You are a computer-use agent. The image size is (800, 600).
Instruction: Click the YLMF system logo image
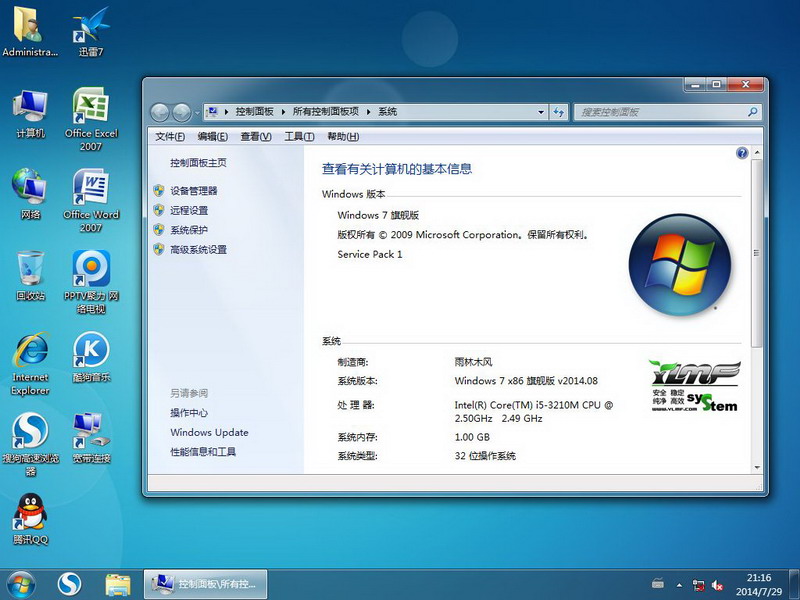pyautogui.click(x=694, y=386)
